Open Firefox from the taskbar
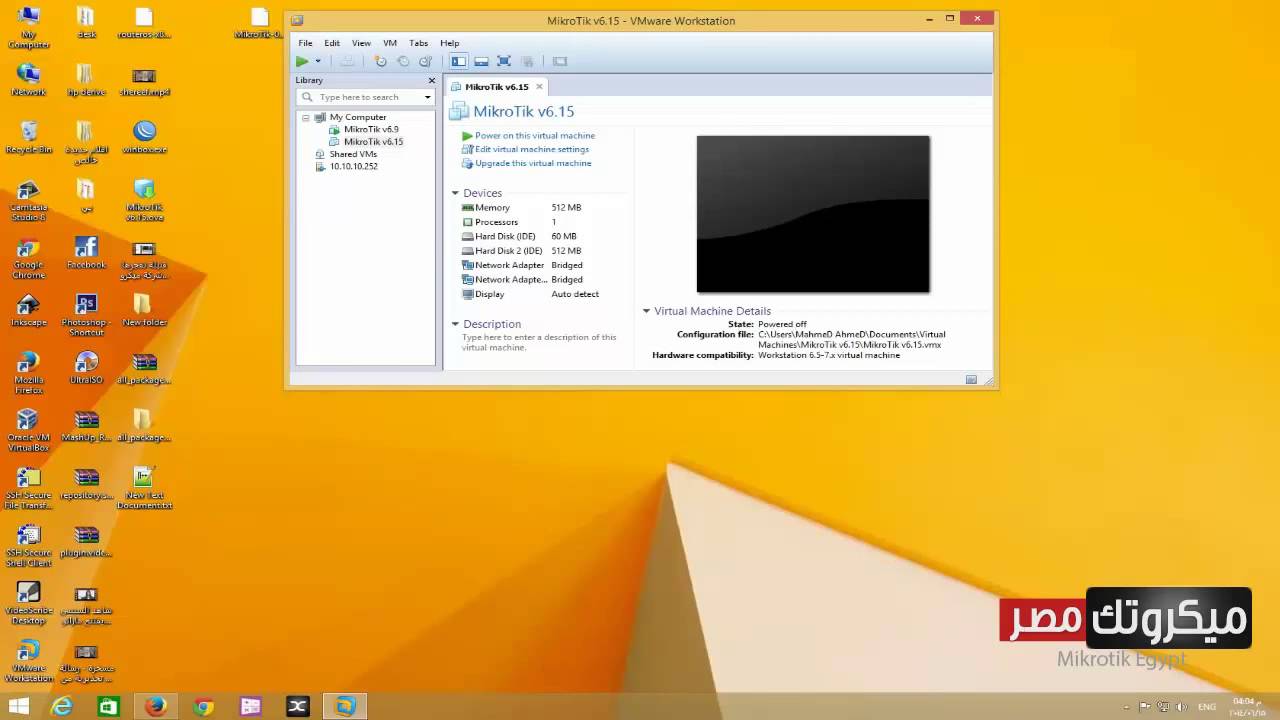This screenshot has width=1280, height=720. tap(155, 707)
